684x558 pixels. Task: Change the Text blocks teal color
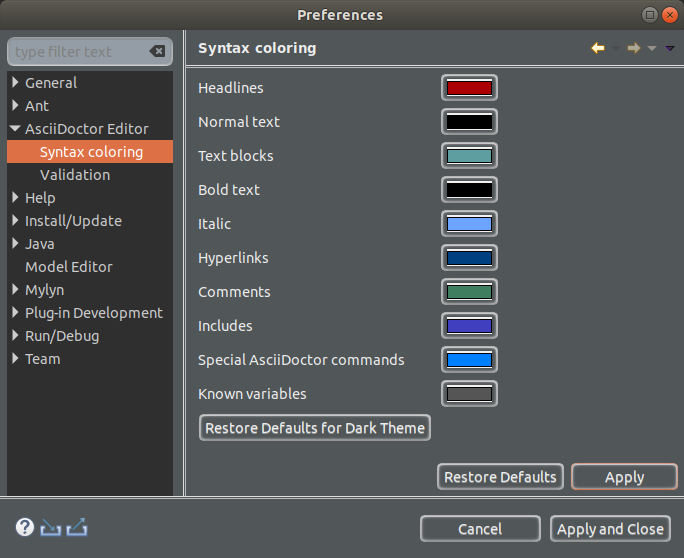[469, 156]
